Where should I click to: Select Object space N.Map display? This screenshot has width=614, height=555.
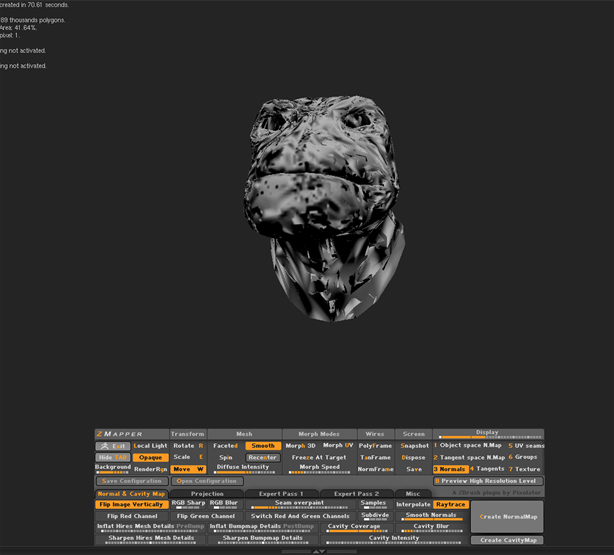pyautogui.click(x=468, y=445)
